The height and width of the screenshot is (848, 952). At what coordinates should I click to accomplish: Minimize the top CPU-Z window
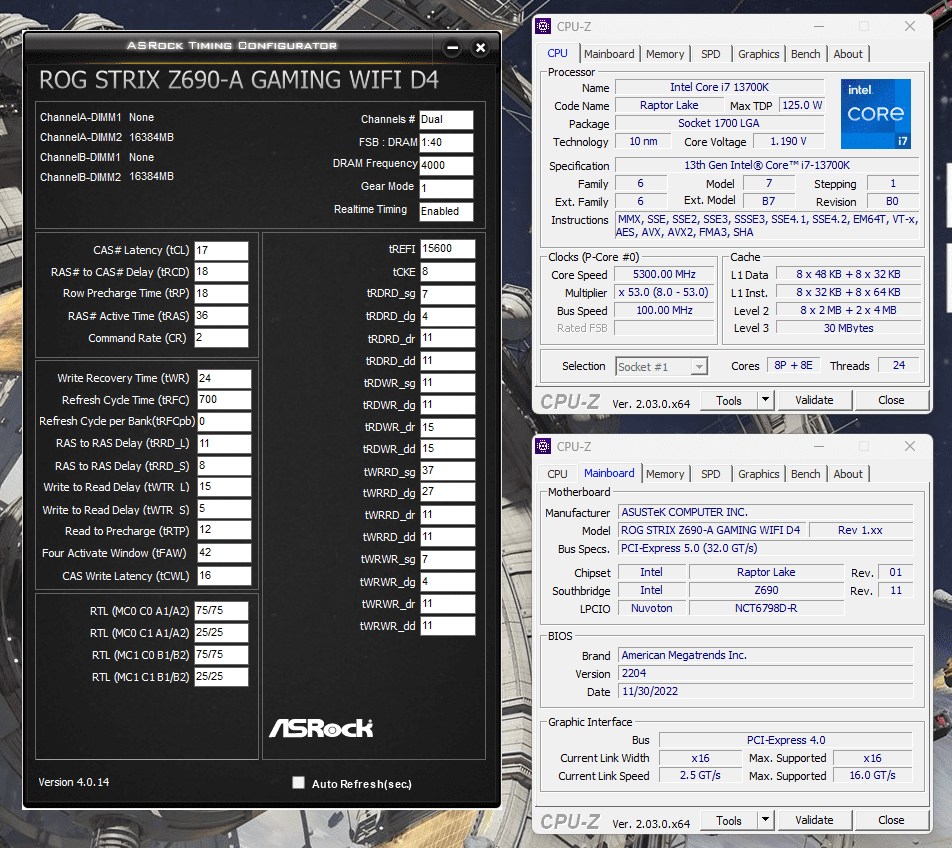click(819, 26)
